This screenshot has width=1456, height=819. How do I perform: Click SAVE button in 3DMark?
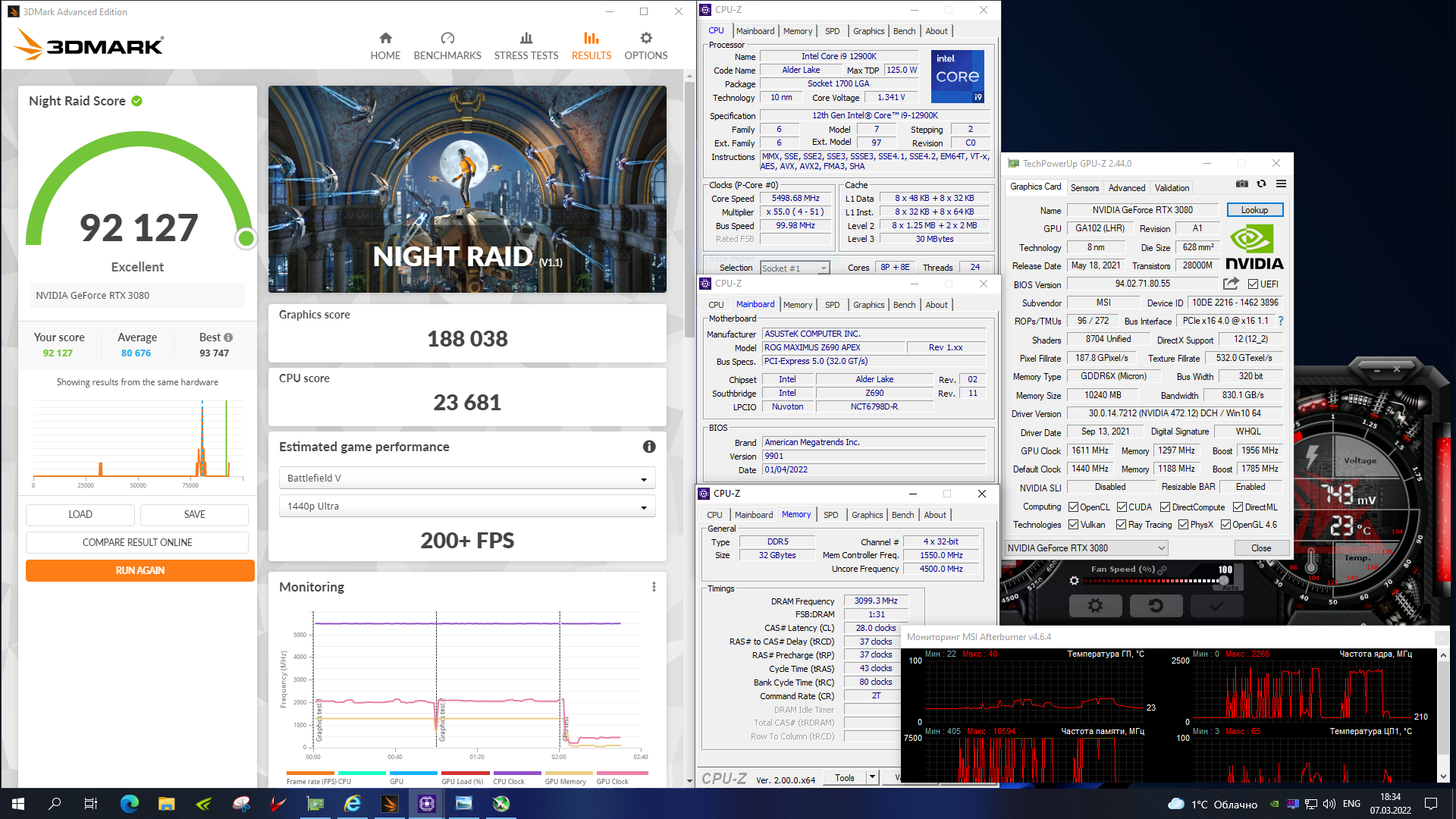tap(194, 514)
